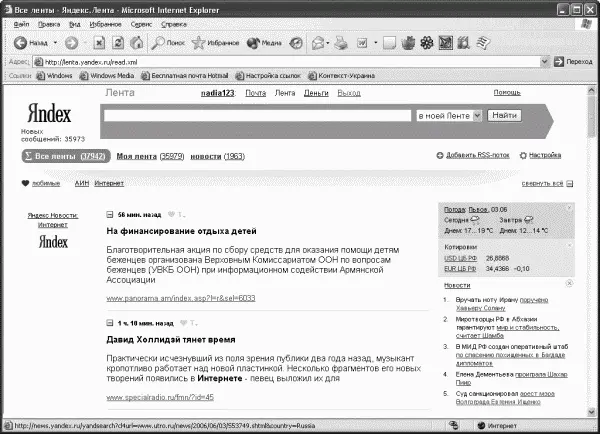Viewport: 600px width, 434px height.
Task: Click the Выход logout link
Action: [349, 93]
